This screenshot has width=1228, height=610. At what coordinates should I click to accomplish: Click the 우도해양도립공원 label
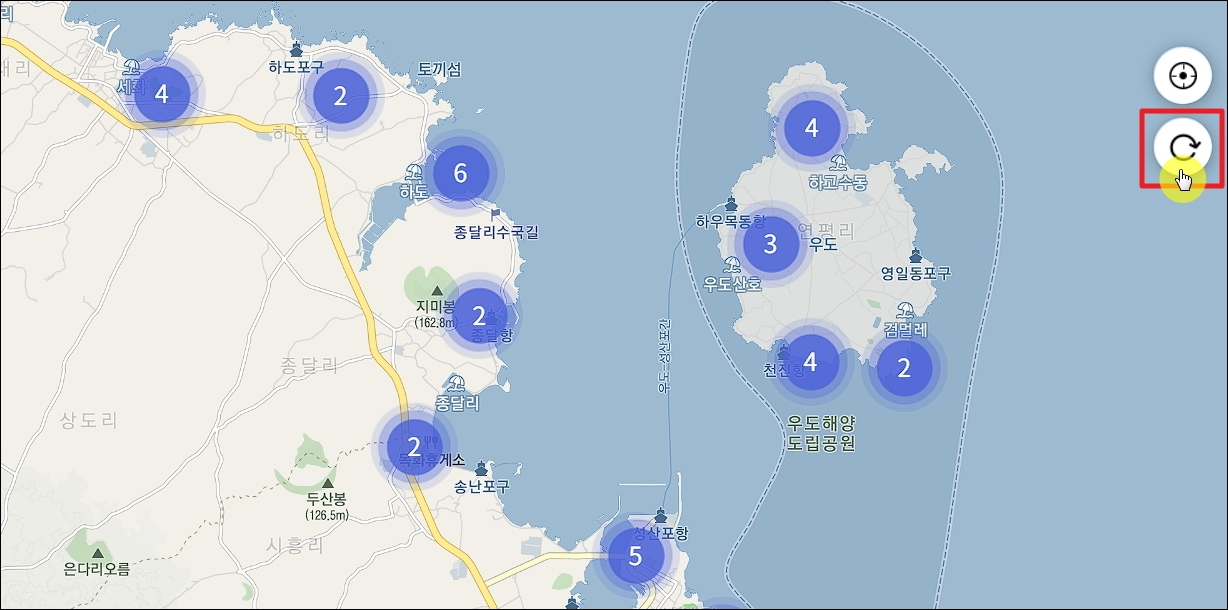[x=821, y=433]
